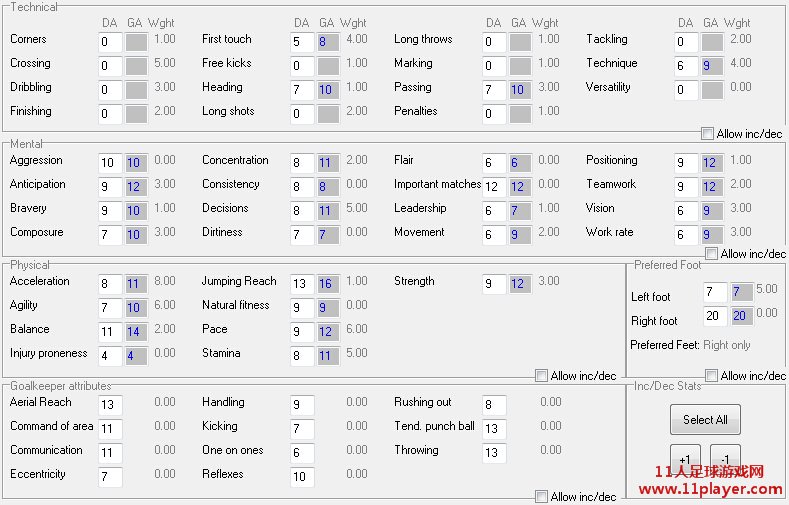Click the Jumping Reach DA field
Screen dimensions: 789x505
point(302,283)
